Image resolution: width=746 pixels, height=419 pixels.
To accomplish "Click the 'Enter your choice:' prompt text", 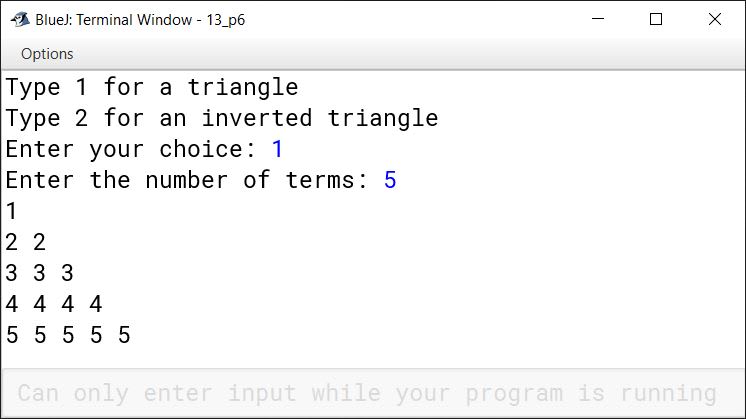I will click(x=131, y=149).
